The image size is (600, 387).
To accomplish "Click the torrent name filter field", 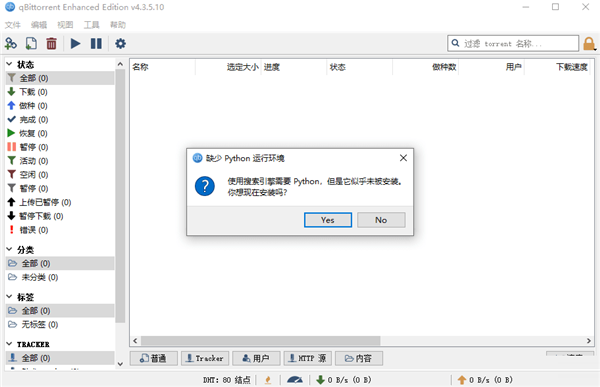I will pos(513,43).
